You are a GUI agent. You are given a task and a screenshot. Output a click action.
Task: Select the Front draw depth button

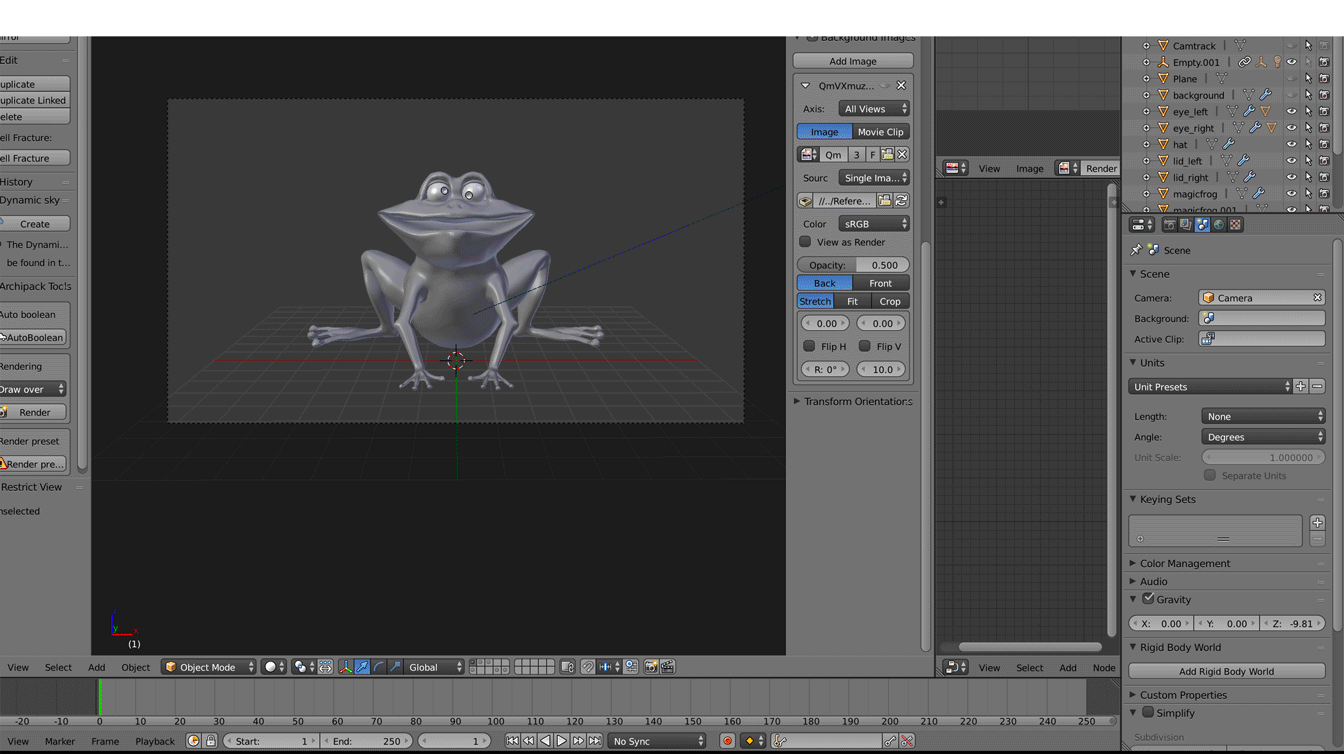click(880, 283)
